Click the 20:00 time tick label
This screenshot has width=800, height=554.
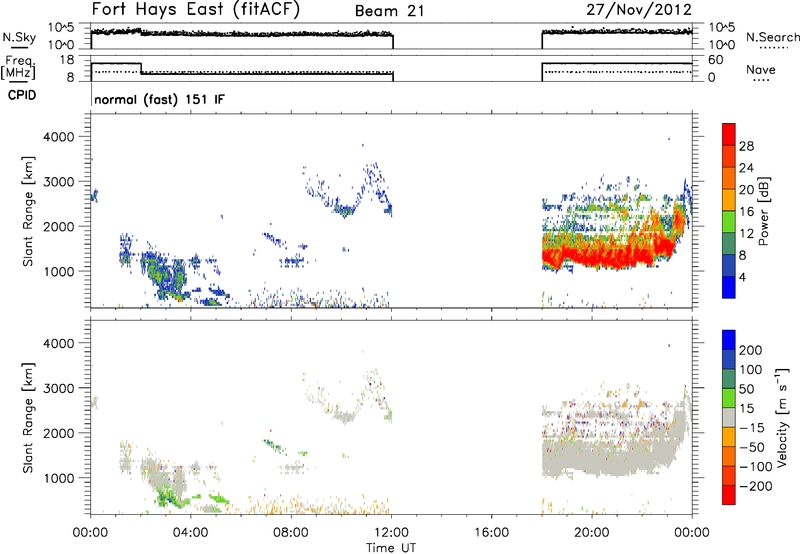pos(592,533)
